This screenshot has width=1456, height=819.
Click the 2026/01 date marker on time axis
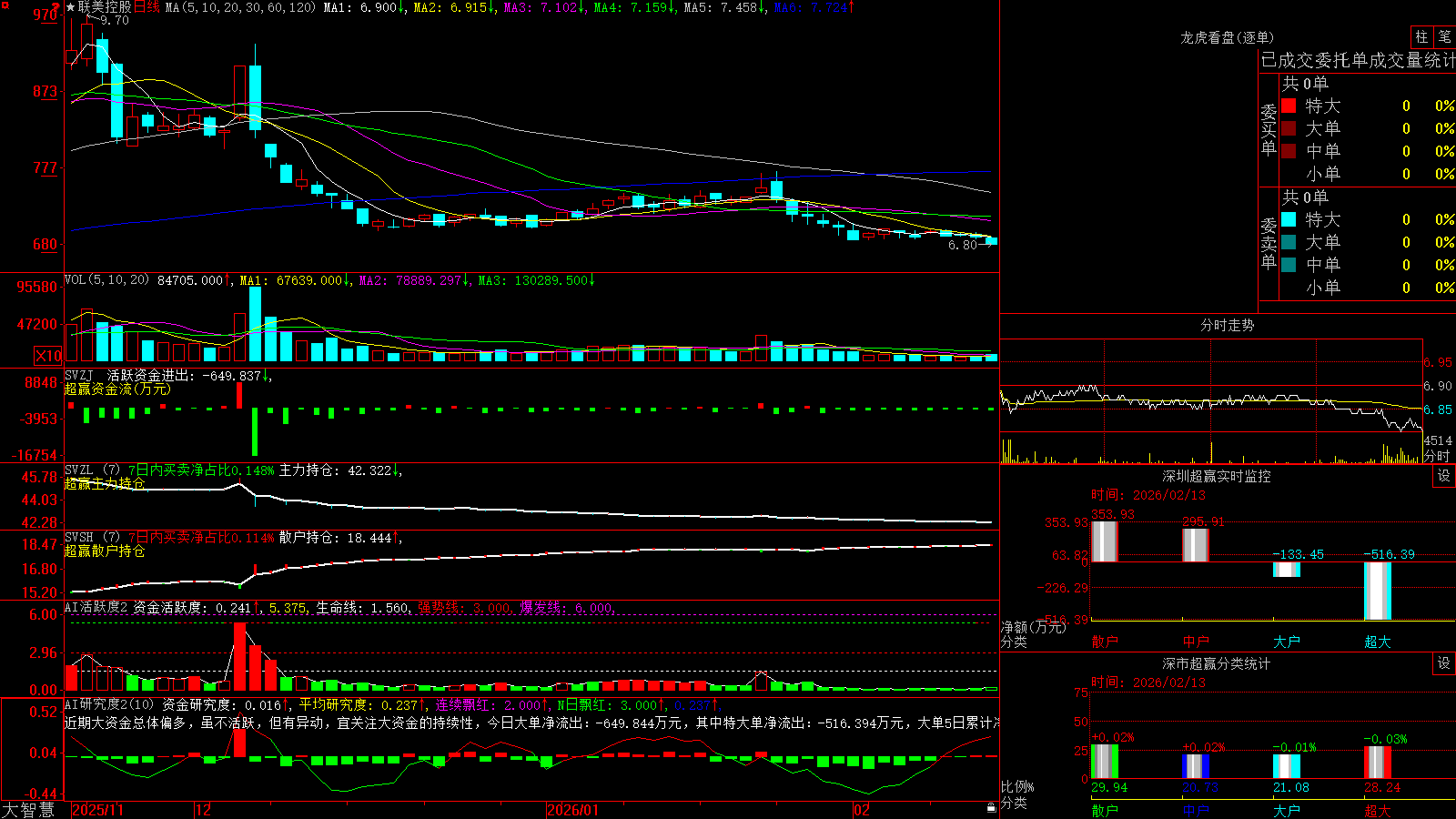[572, 810]
